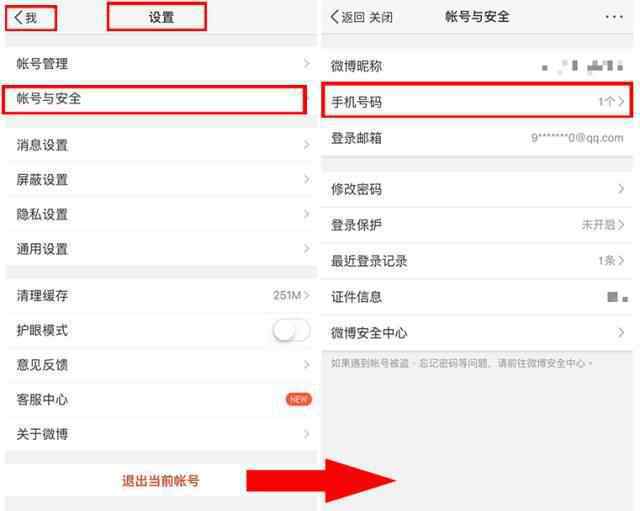Click the 1条 login record count
This screenshot has width=640, height=511.
coord(607,260)
